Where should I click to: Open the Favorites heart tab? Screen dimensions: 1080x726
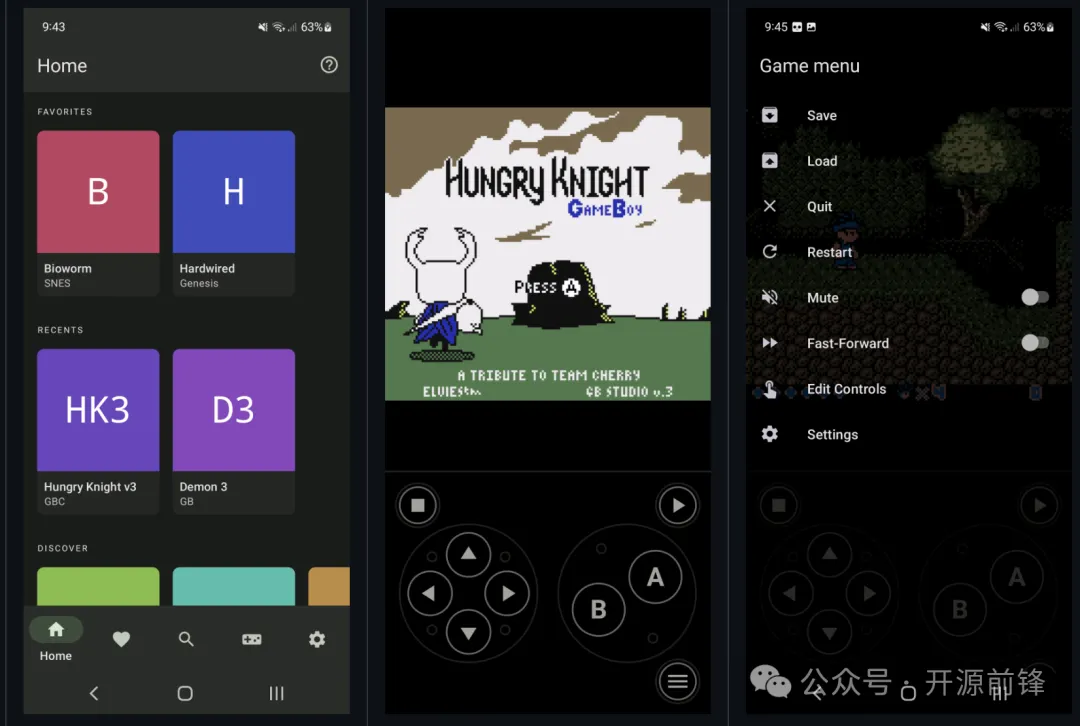121,639
